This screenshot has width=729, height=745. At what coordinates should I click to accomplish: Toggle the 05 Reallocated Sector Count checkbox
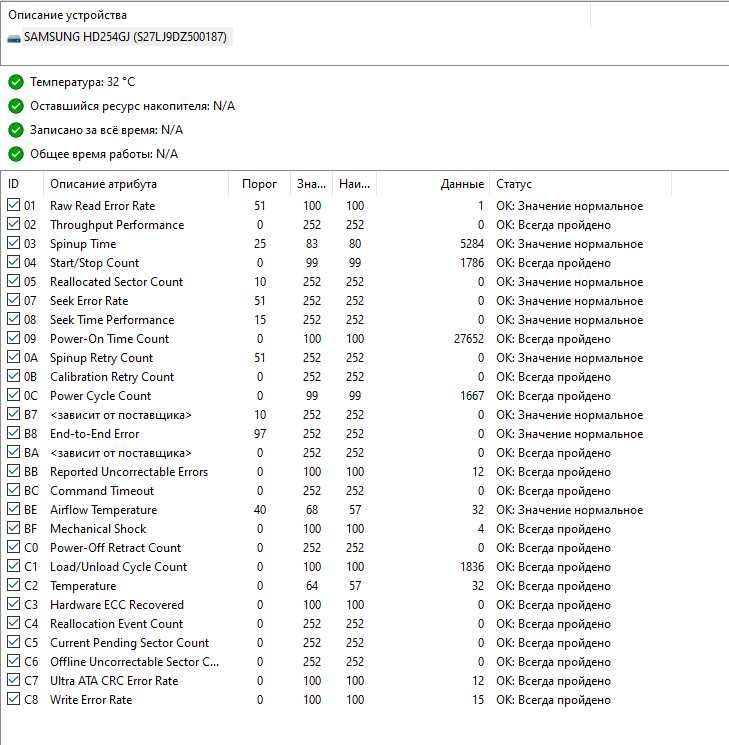point(14,281)
